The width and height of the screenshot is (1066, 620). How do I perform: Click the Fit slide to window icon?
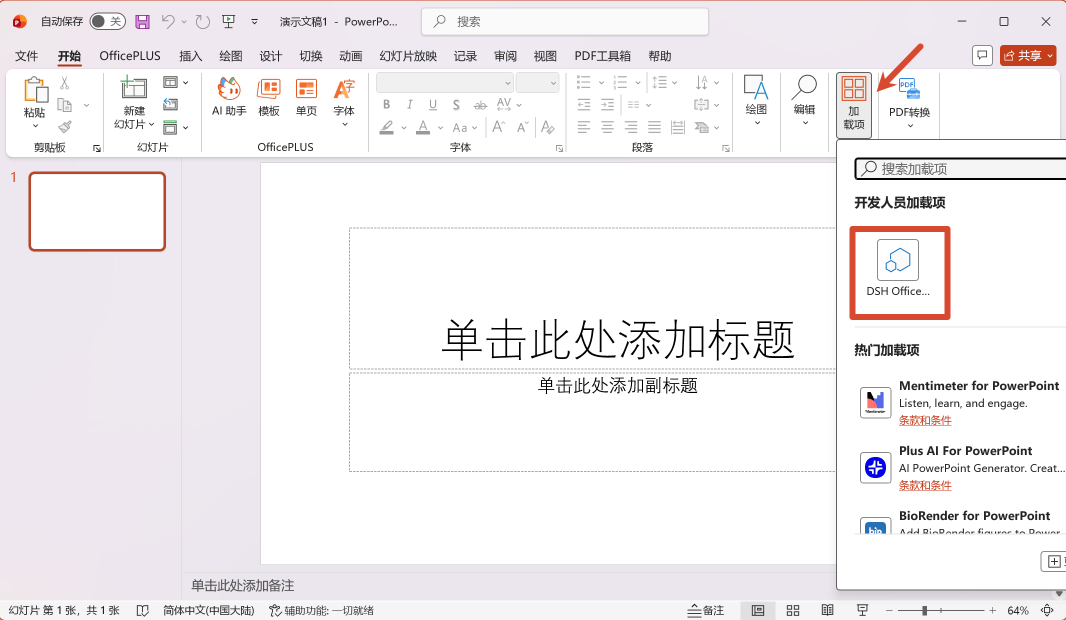[1048, 610]
